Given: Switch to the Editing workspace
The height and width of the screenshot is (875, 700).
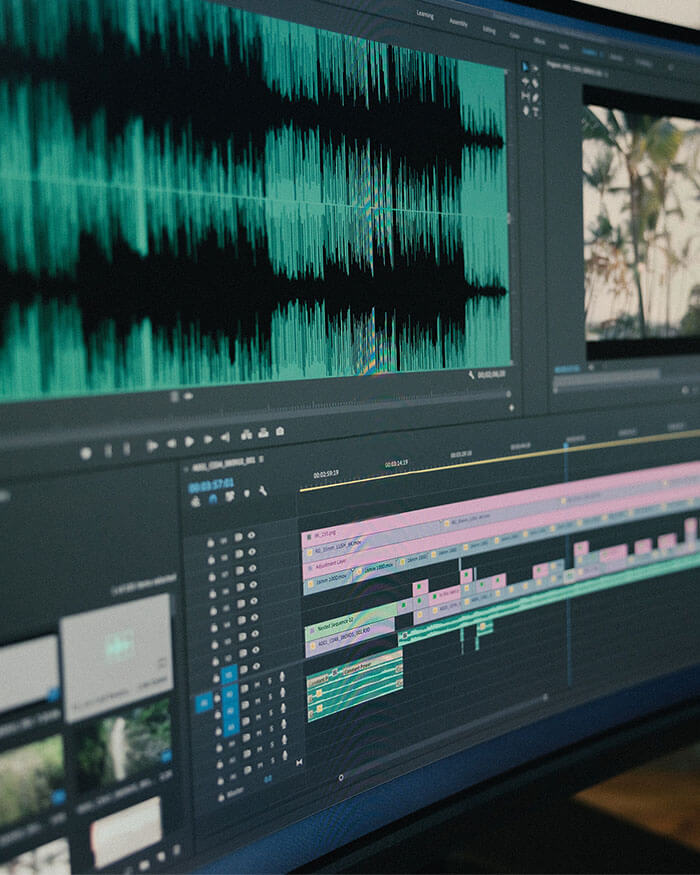Looking at the screenshot, I should tap(489, 30).
